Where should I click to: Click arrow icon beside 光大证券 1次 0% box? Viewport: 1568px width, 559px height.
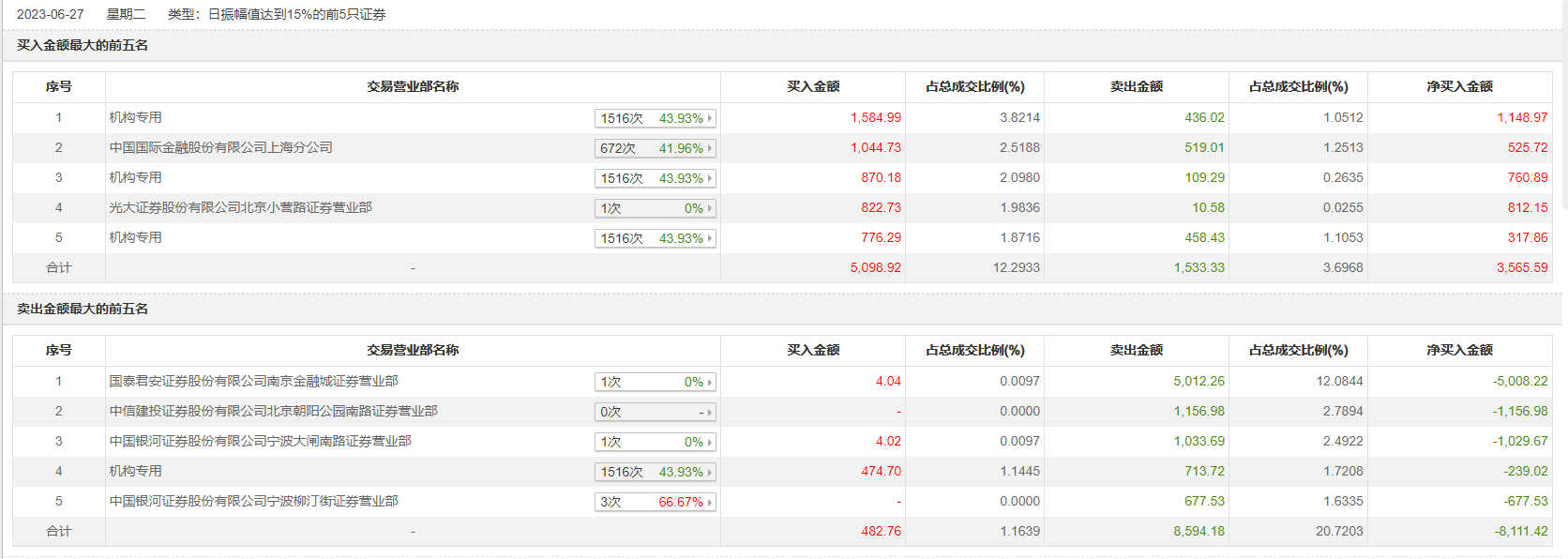(710, 208)
